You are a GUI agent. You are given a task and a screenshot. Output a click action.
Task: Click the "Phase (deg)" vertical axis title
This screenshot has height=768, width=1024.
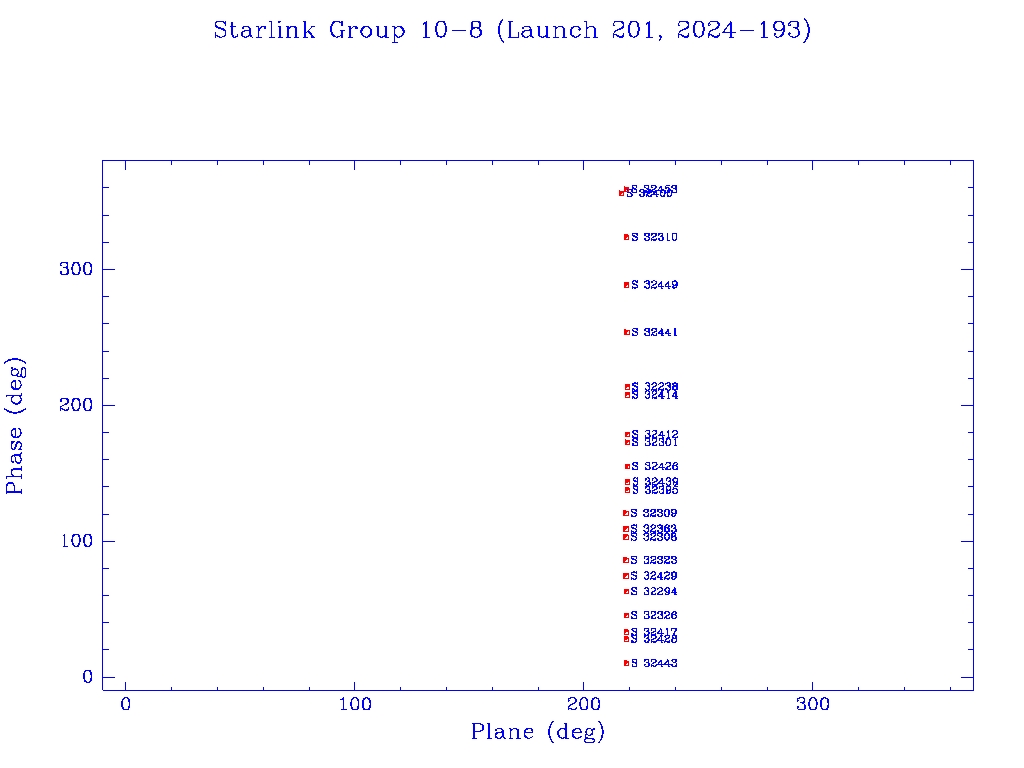coord(14,426)
